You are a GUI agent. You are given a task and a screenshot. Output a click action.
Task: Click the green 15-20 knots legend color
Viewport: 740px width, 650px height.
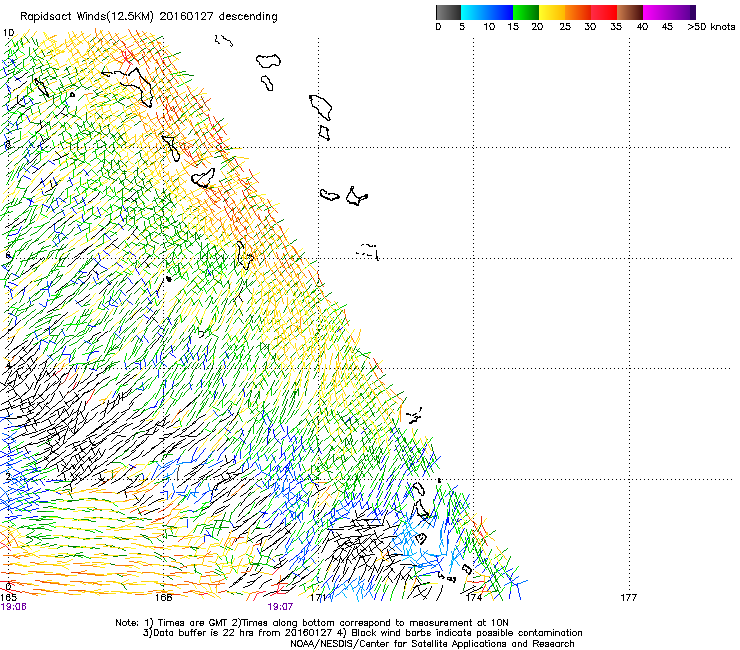(x=526, y=12)
